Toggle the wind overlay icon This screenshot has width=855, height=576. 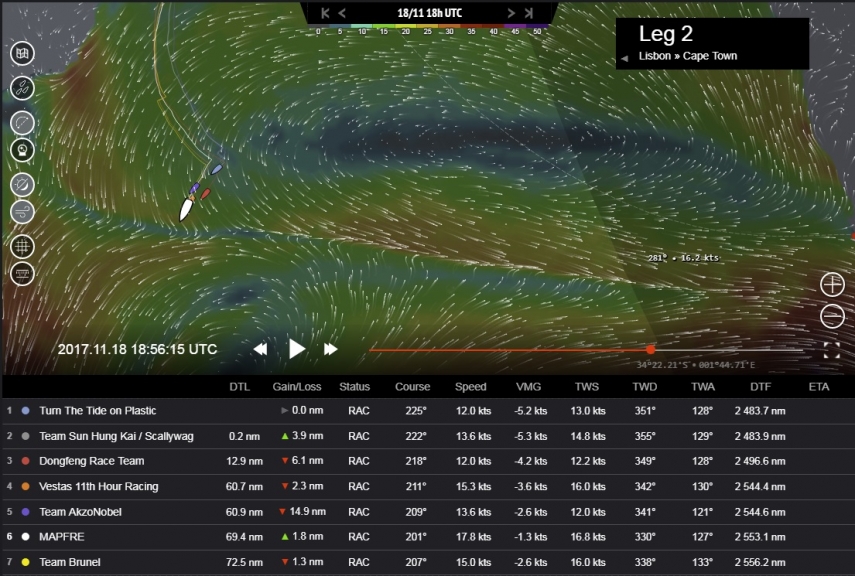pos(22,212)
